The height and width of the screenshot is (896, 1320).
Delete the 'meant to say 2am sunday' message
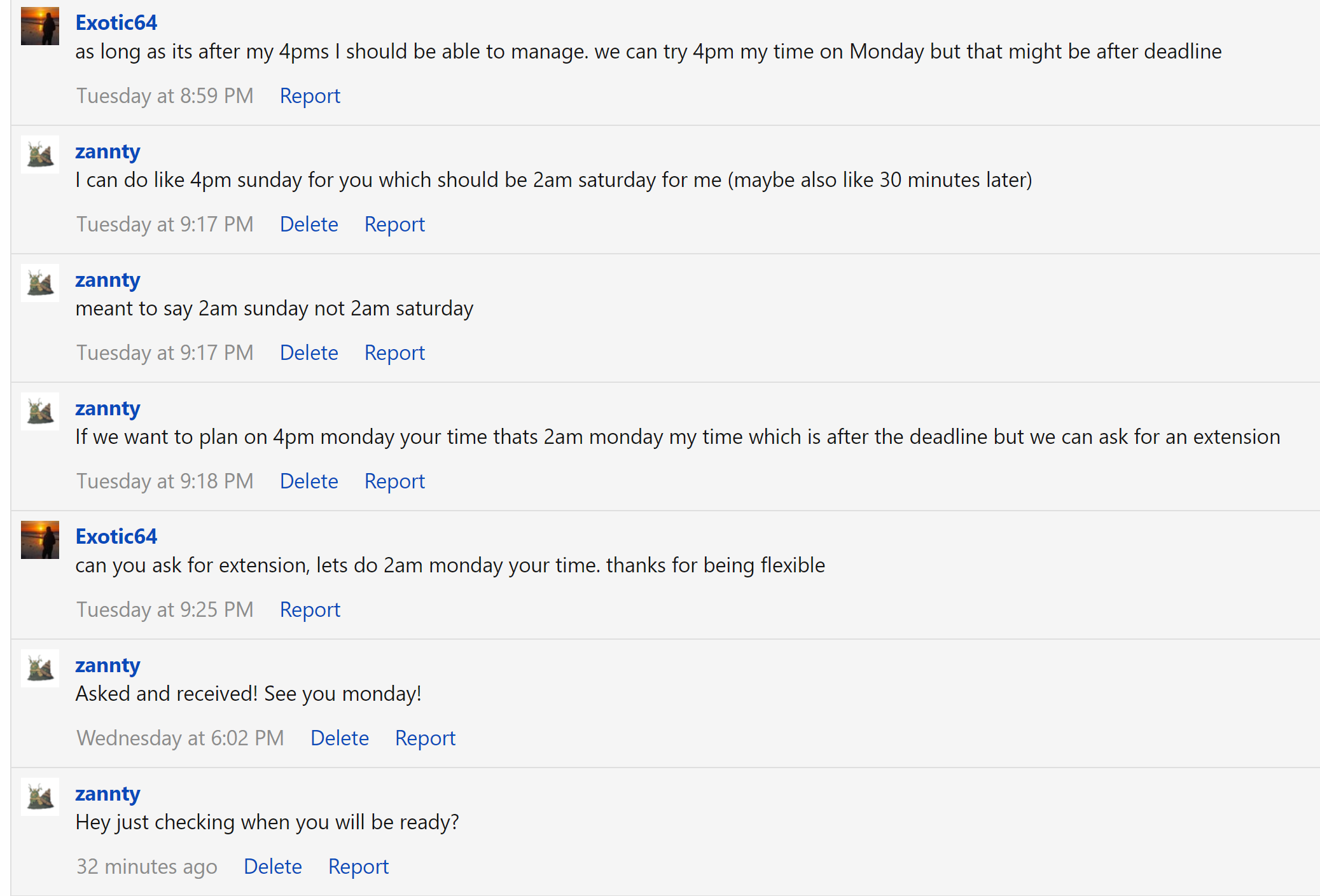coord(309,353)
